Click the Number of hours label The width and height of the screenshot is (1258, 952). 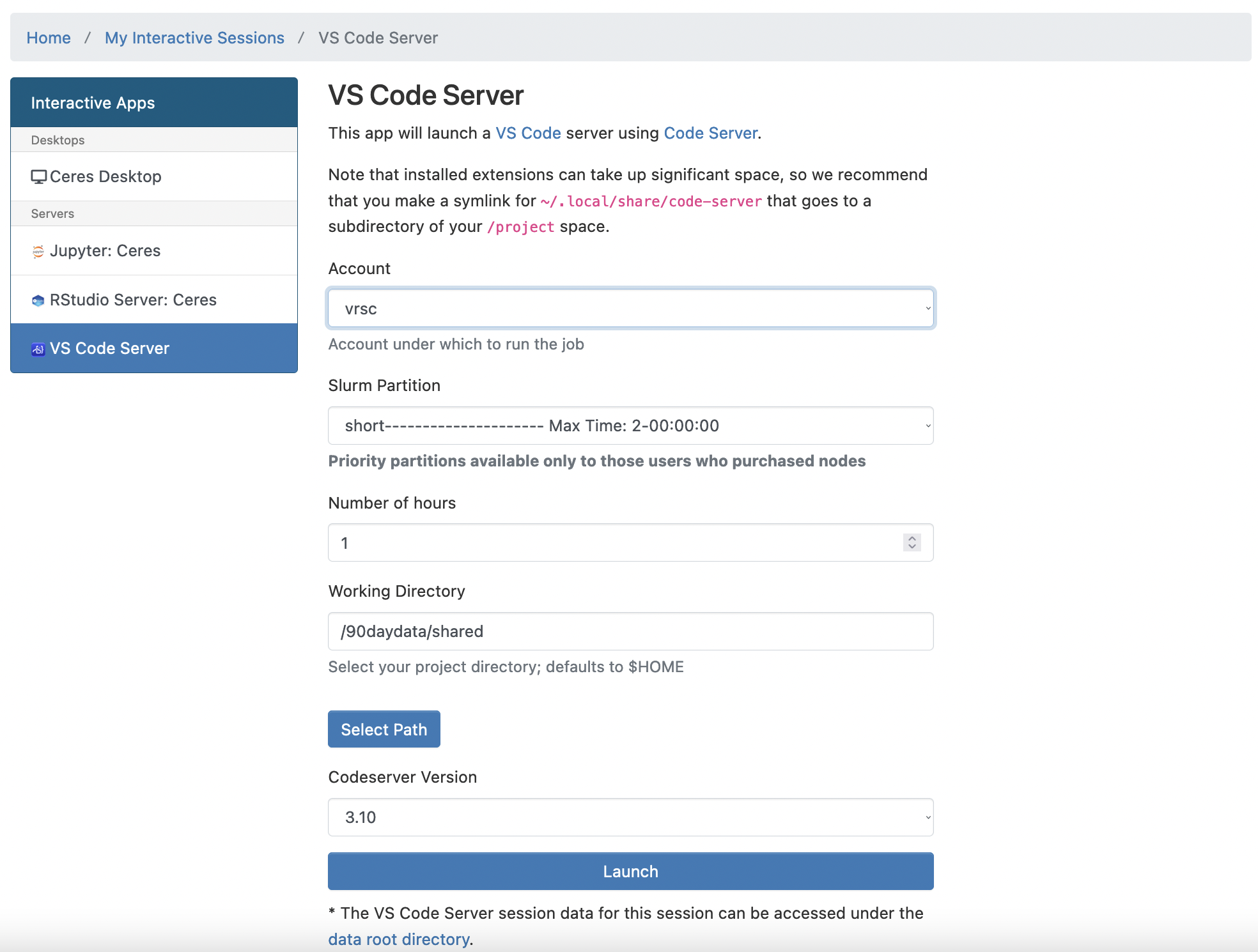[392, 503]
